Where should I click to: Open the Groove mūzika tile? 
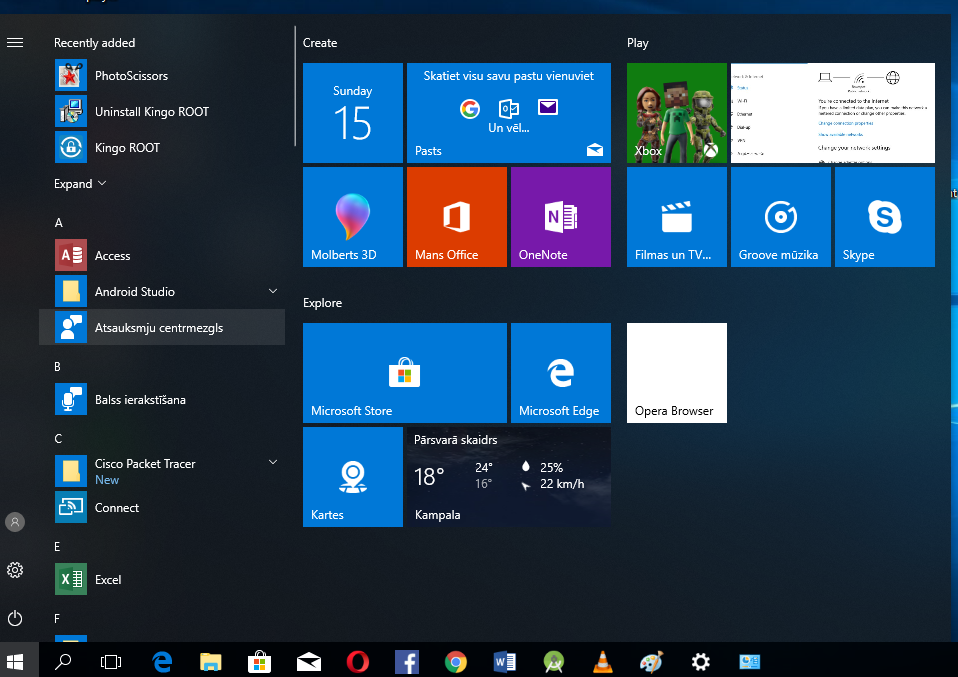point(780,217)
